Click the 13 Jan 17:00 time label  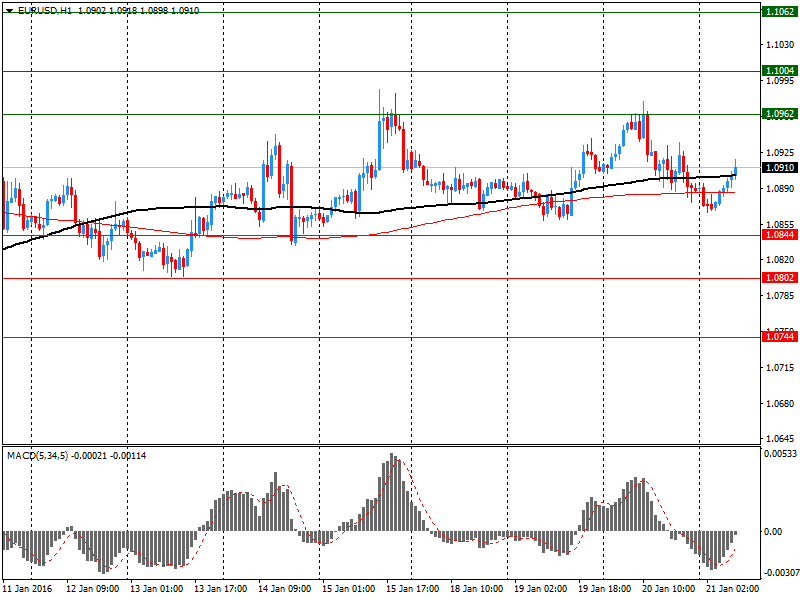pos(220,588)
